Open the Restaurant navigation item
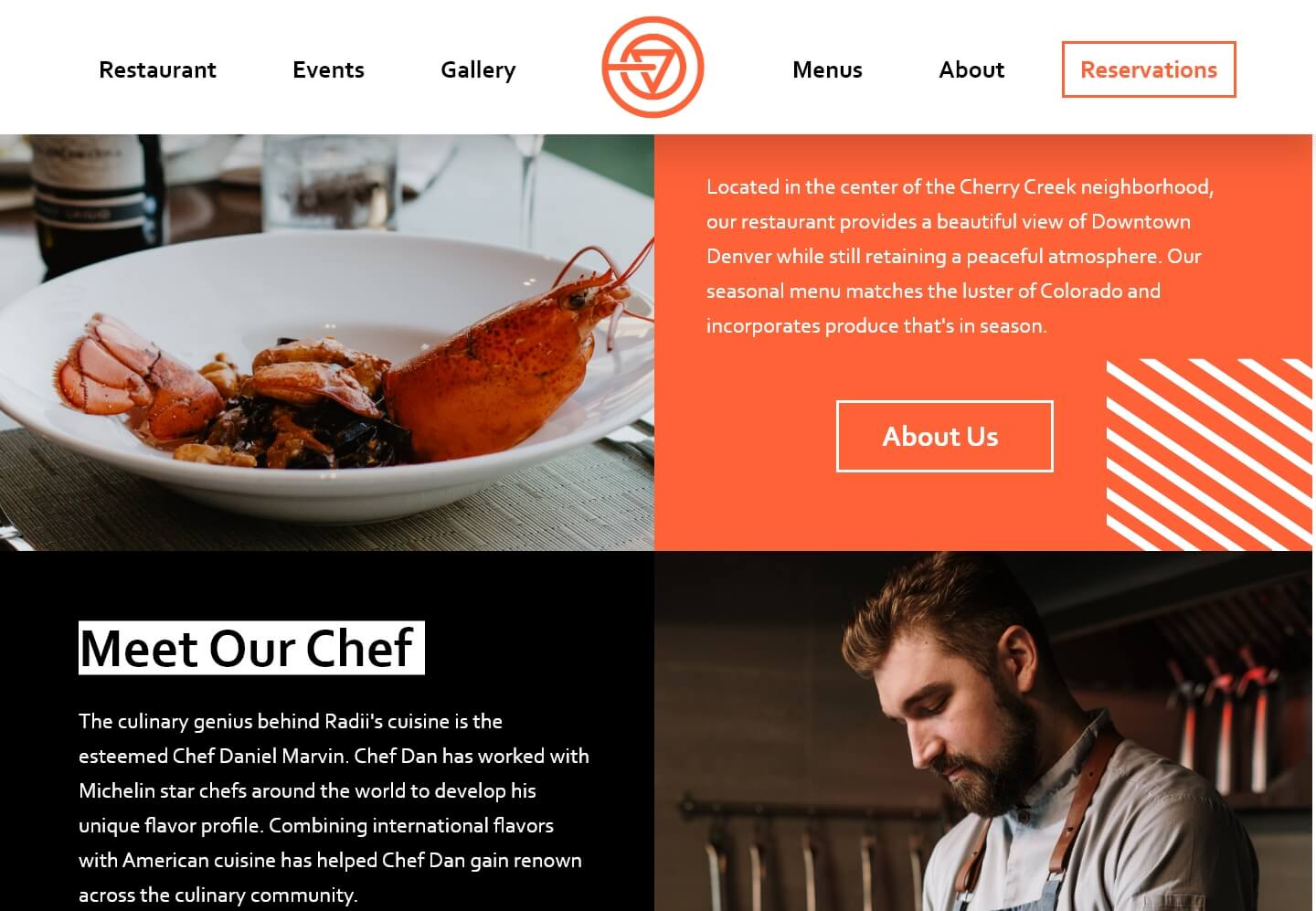Image resolution: width=1316 pixels, height=911 pixels. (157, 69)
